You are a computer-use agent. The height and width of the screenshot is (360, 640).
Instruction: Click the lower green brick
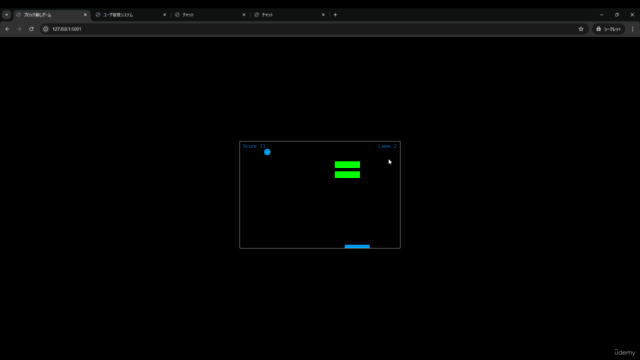(x=347, y=175)
